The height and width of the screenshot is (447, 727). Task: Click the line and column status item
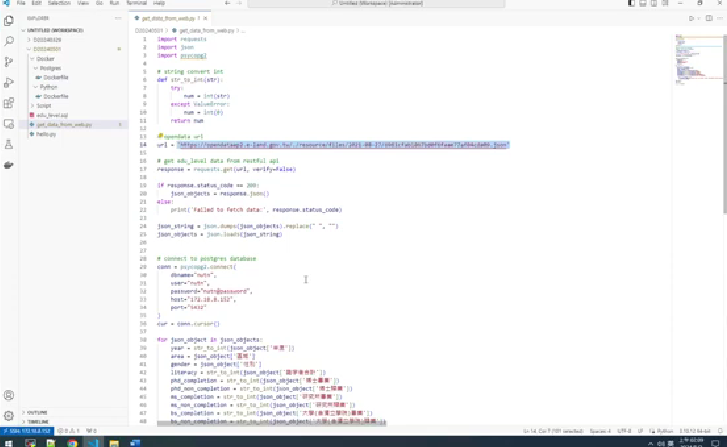click(x=553, y=431)
